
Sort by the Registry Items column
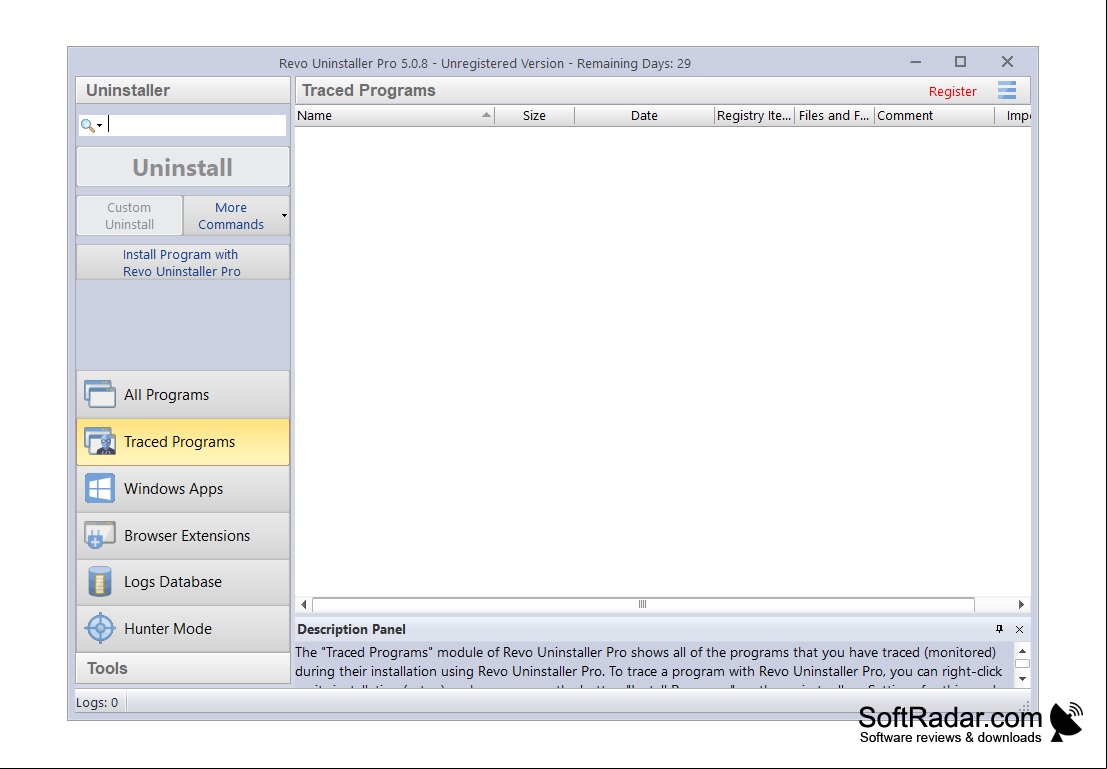754,116
